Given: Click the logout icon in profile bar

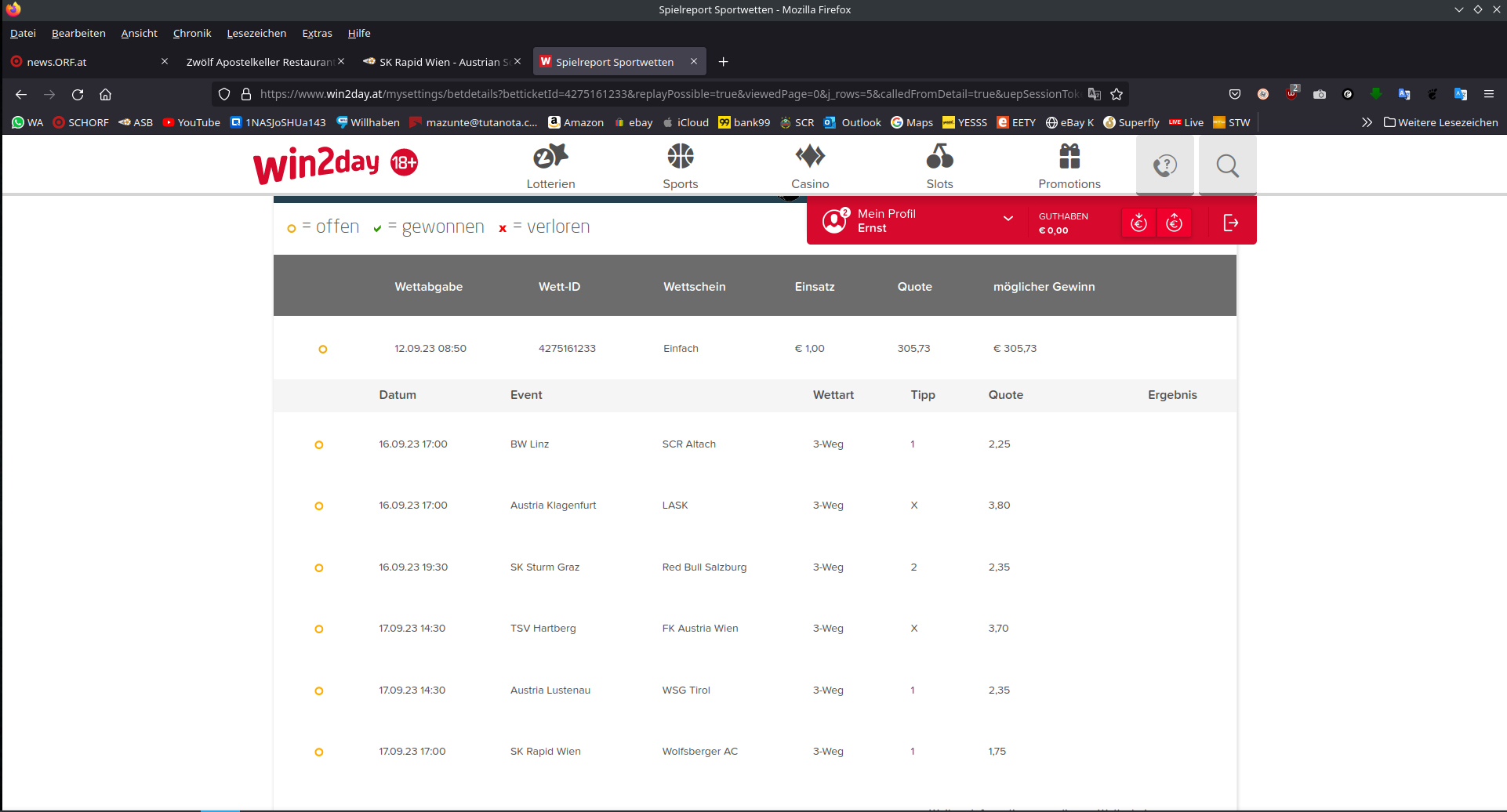Looking at the screenshot, I should click(x=1231, y=223).
